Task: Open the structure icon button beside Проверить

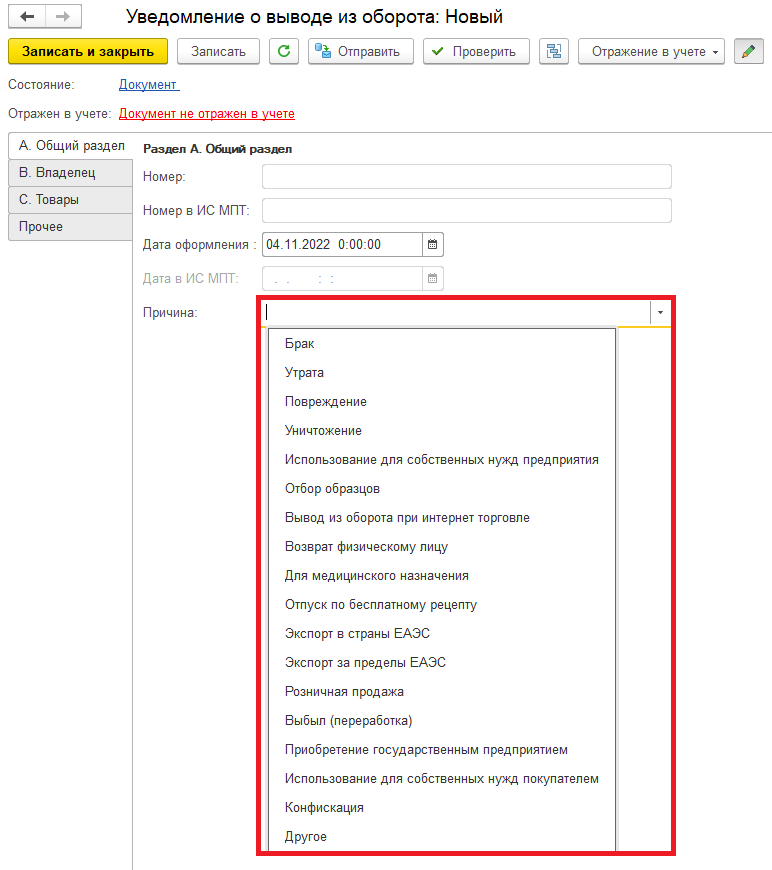Action: [554, 52]
